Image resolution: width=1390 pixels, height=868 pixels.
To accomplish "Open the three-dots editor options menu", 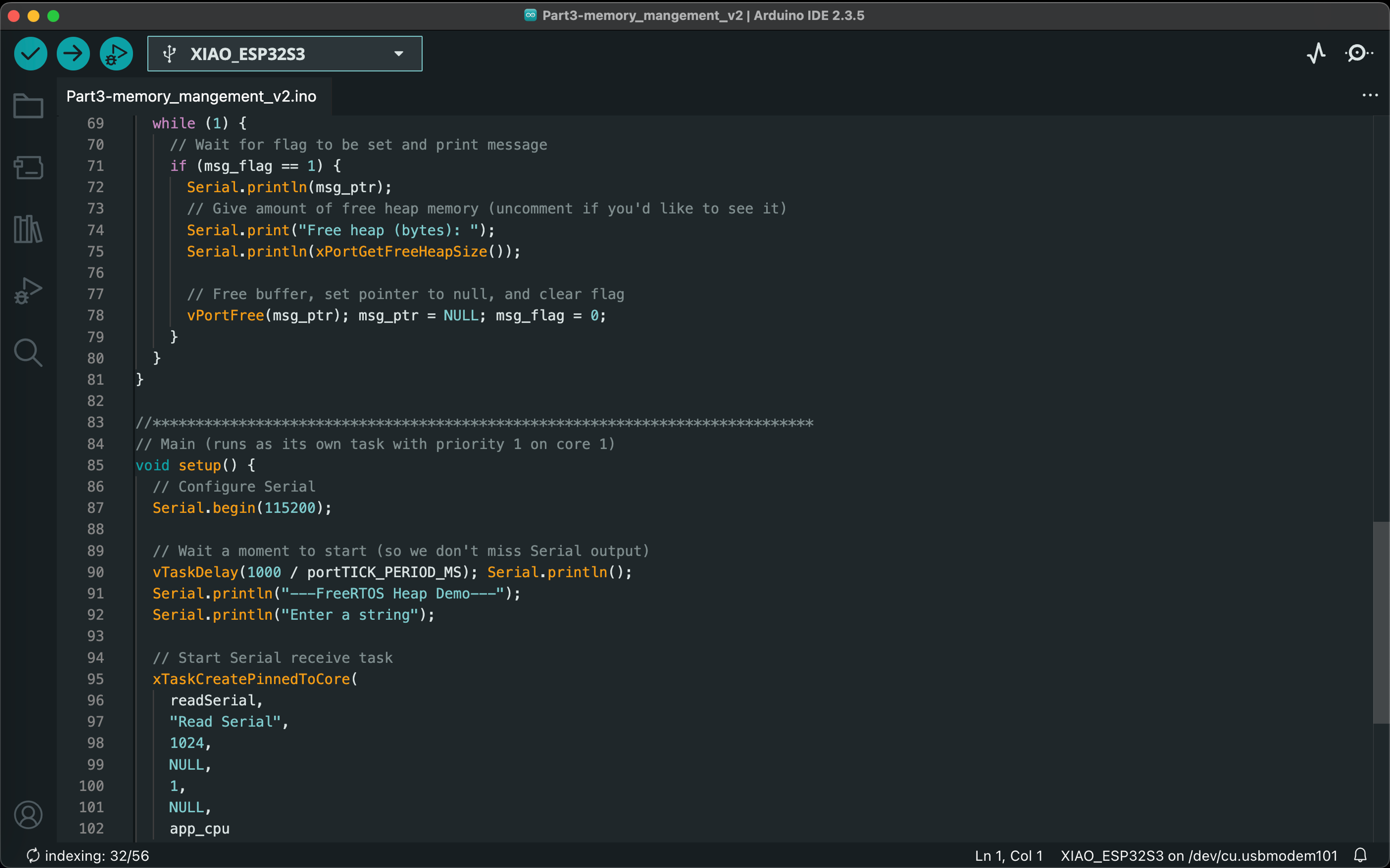I will pos(1370,96).
